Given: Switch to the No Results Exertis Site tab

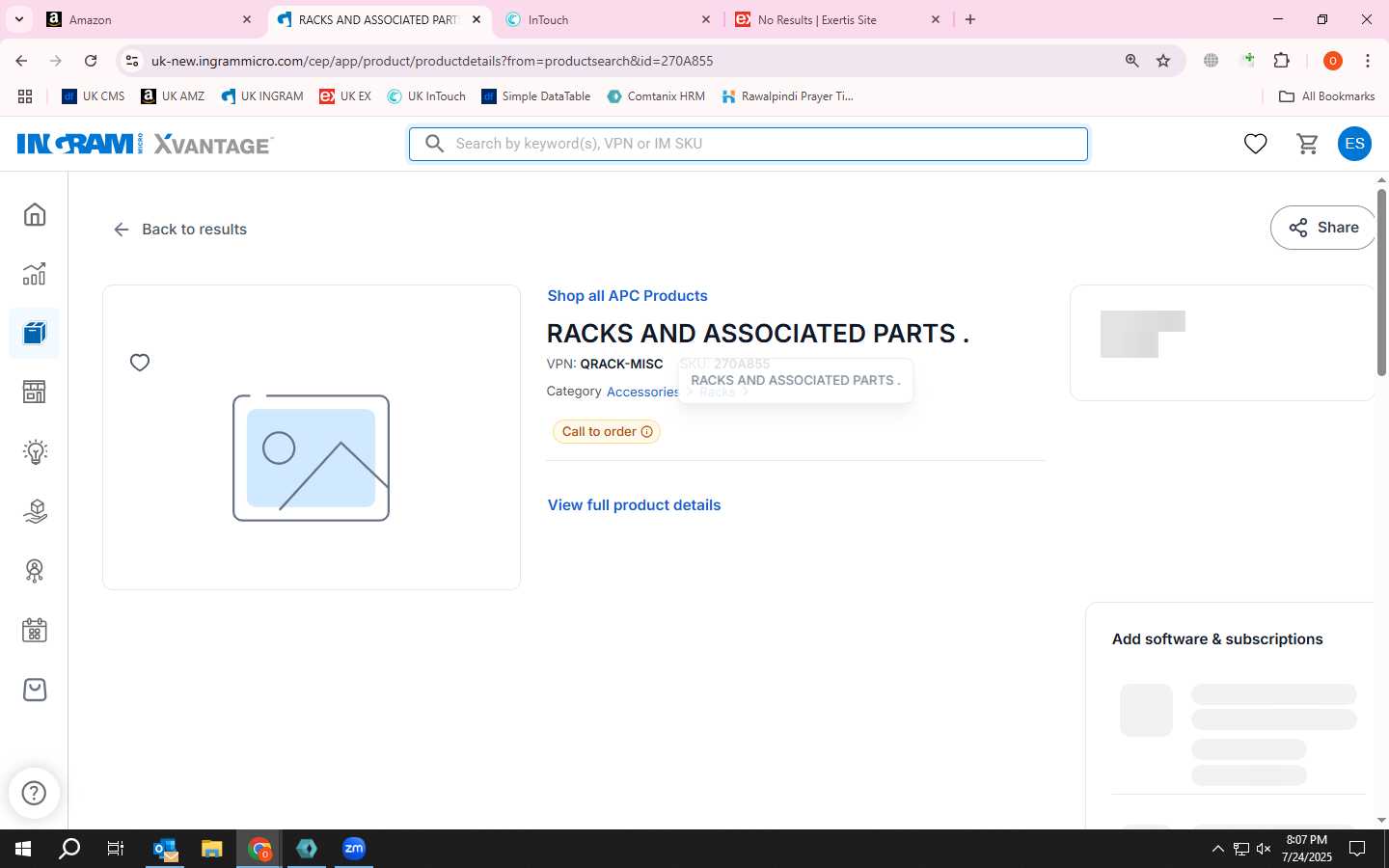Looking at the screenshot, I should 838,19.
